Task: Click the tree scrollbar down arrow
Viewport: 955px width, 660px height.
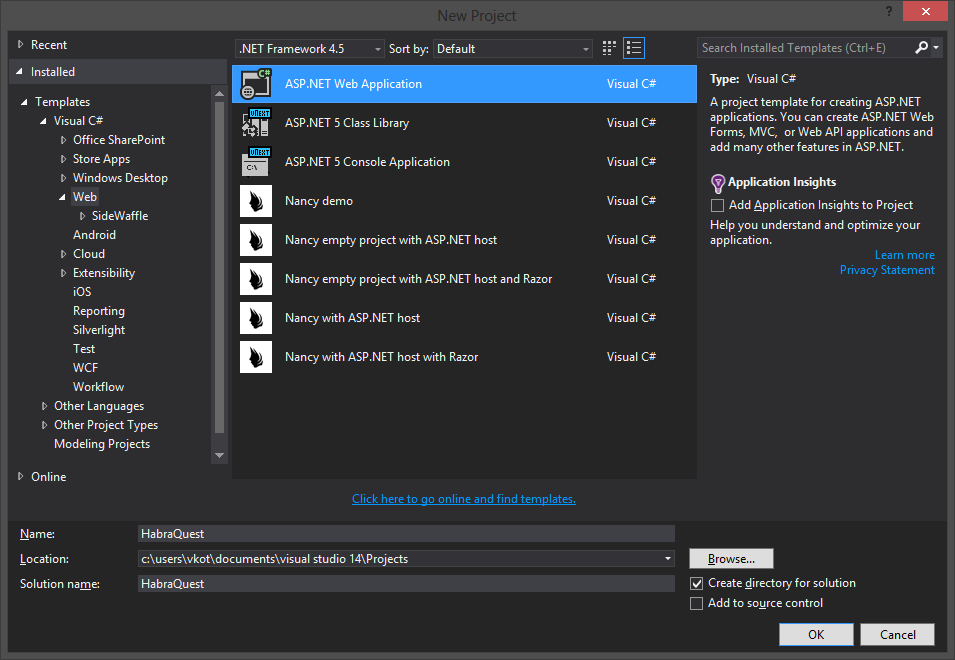Action: 220,455
